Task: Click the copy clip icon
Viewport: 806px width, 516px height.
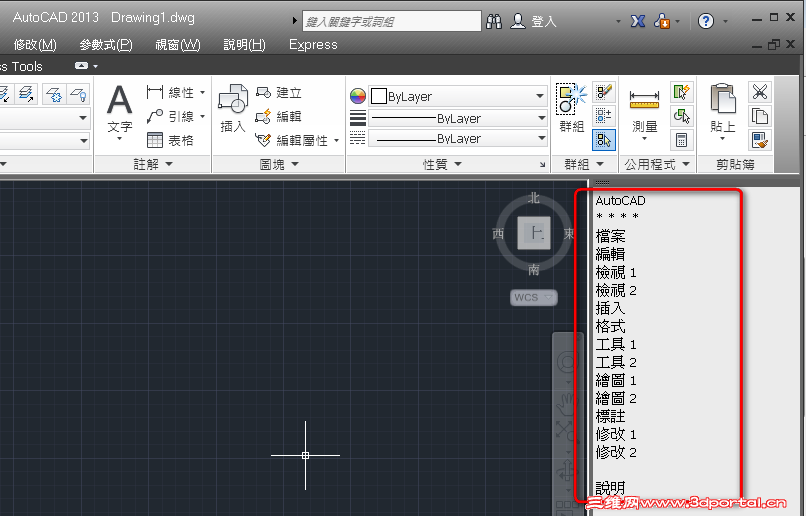Action: coord(760,116)
